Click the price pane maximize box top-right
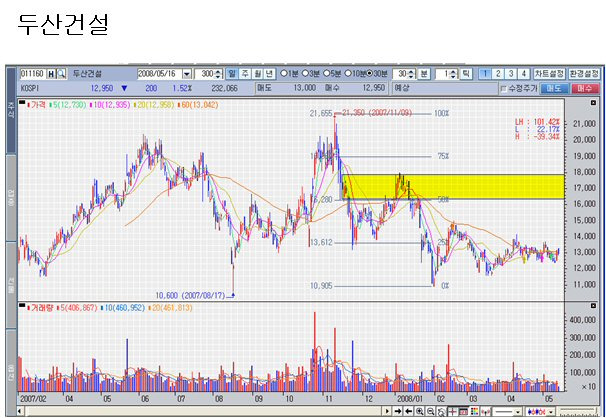Screen dimensions: 606x418 593,103
